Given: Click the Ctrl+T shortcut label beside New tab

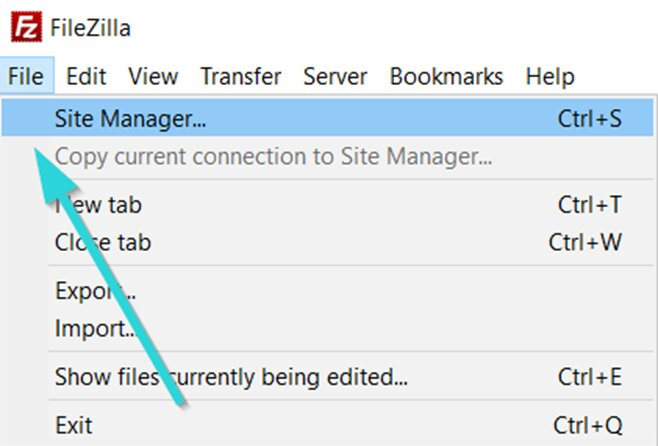Looking at the screenshot, I should click(590, 205).
